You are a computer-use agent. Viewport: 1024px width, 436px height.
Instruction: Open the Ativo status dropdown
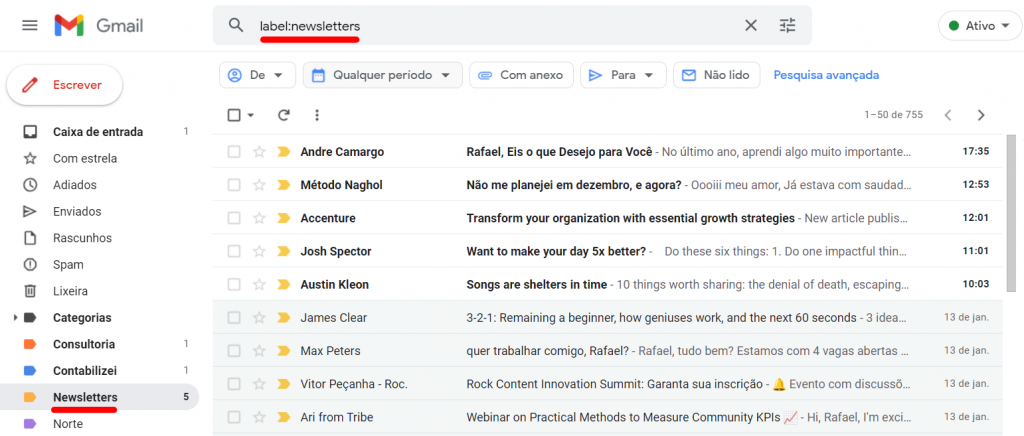click(x=979, y=26)
